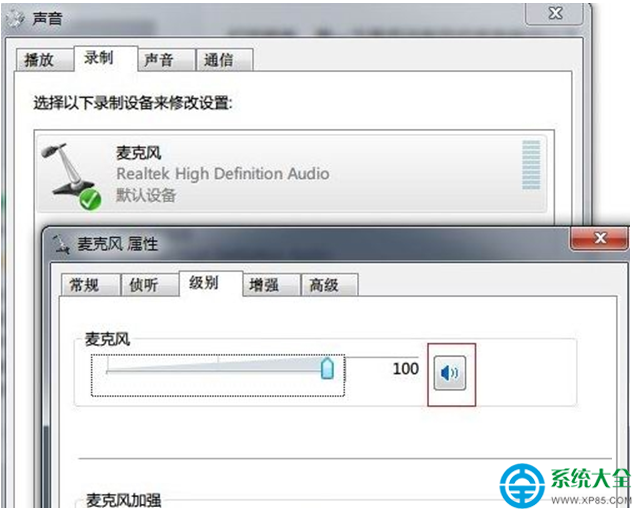Close the 麦克风 属性 dialog

[599, 239]
